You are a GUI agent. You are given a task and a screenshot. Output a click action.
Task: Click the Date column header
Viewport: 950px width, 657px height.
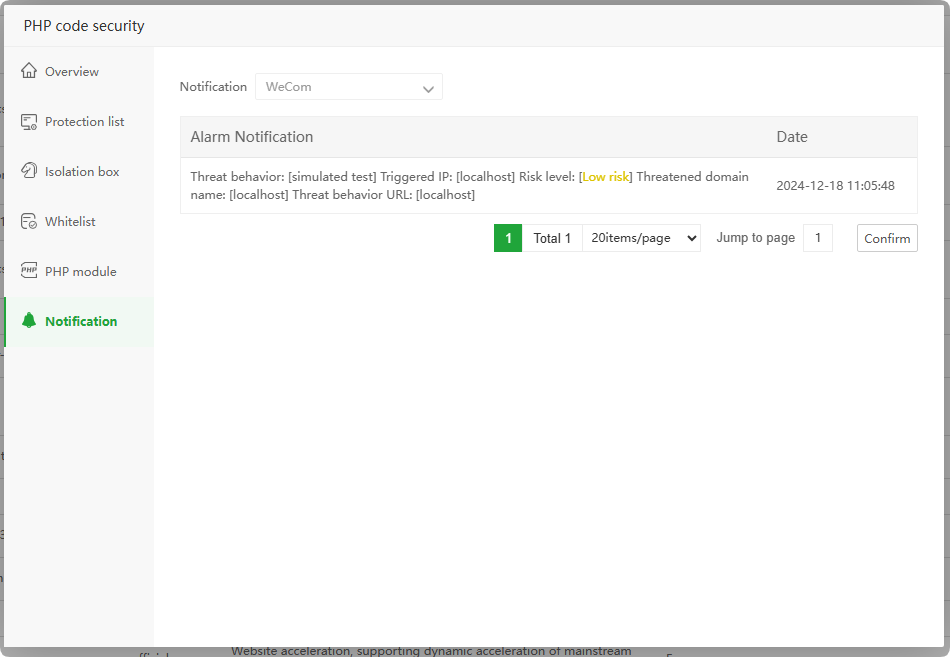[x=792, y=137]
